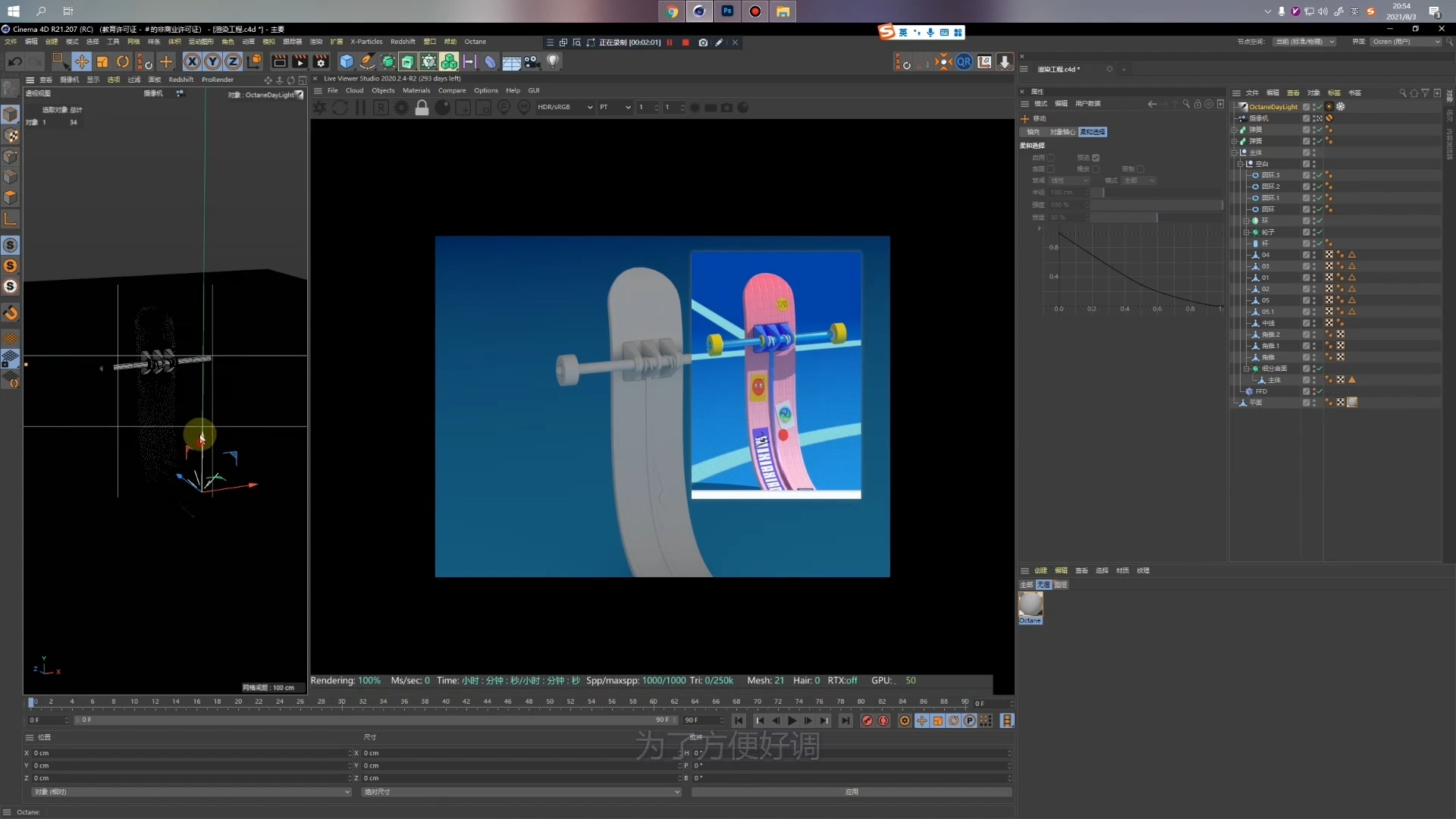The height and width of the screenshot is (819, 1456).
Task: Click the 应用 apply button
Action: [x=852, y=792]
